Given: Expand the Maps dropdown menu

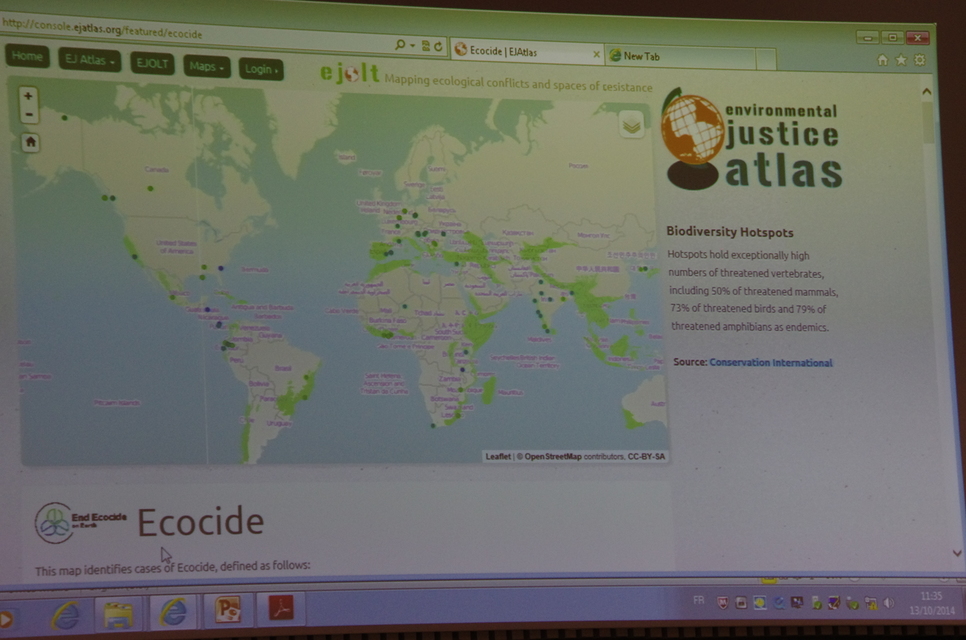Looking at the screenshot, I should pyautogui.click(x=206, y=66).
